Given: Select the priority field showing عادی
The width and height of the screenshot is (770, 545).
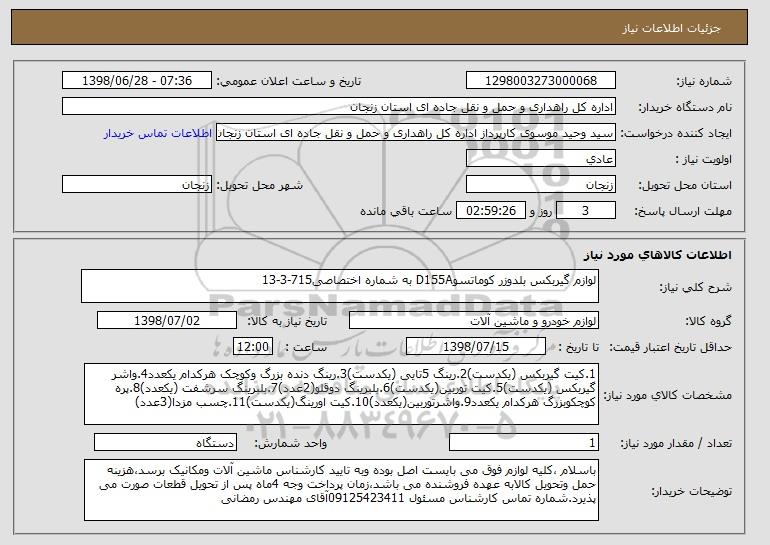Looking at the screenshot, I should pos(541,159).
